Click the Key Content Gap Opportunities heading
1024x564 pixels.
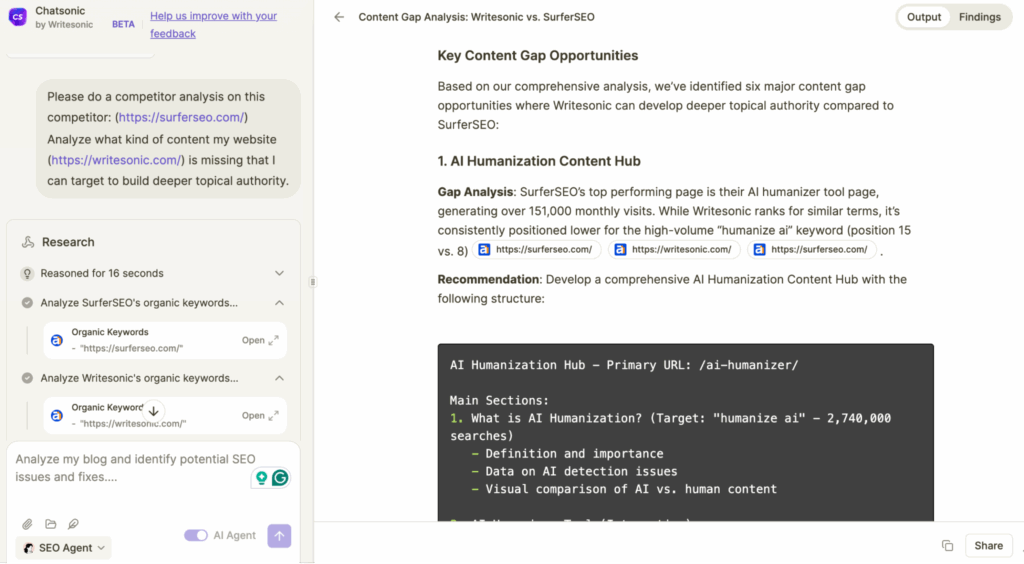(537, 55)
